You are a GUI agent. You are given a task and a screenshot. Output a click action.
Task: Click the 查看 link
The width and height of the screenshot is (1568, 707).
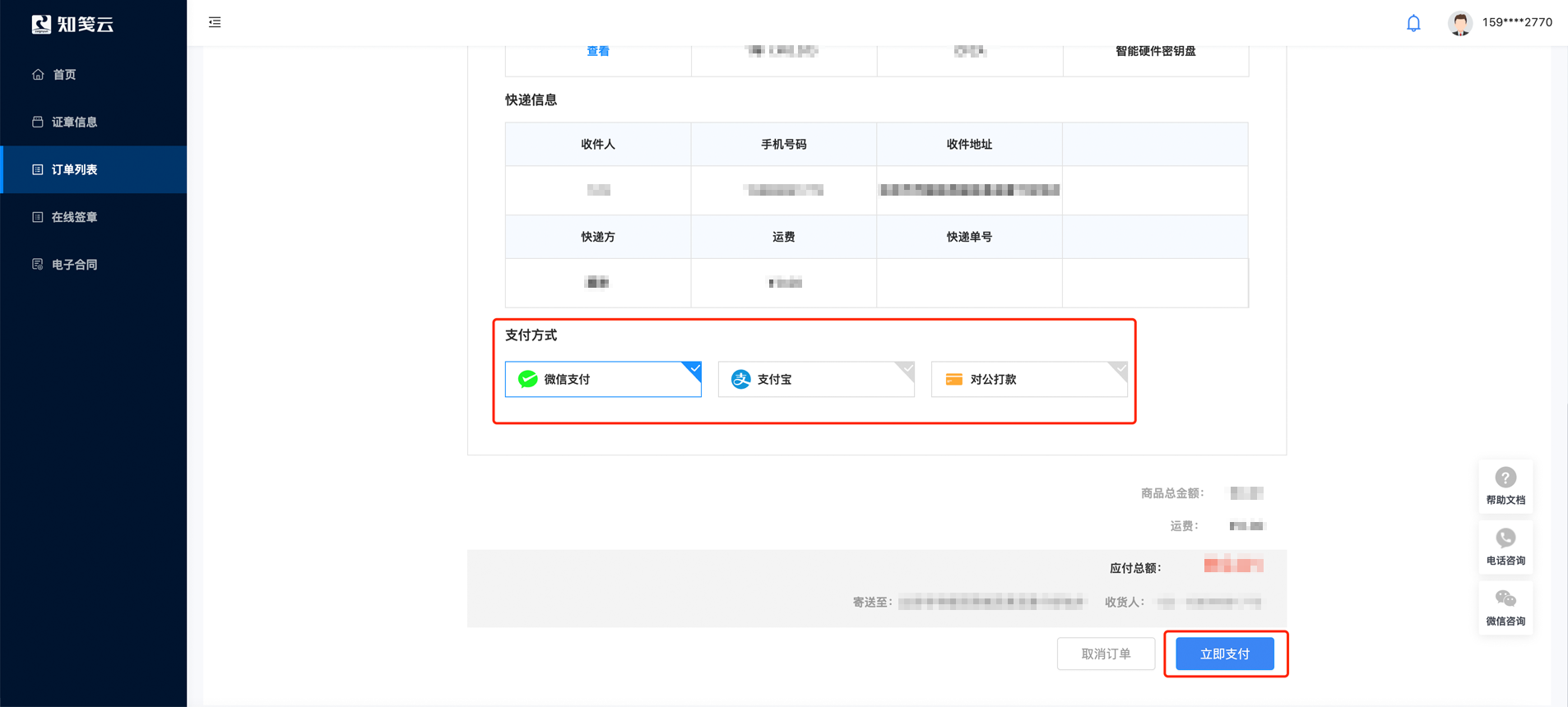tap(598, 51)
